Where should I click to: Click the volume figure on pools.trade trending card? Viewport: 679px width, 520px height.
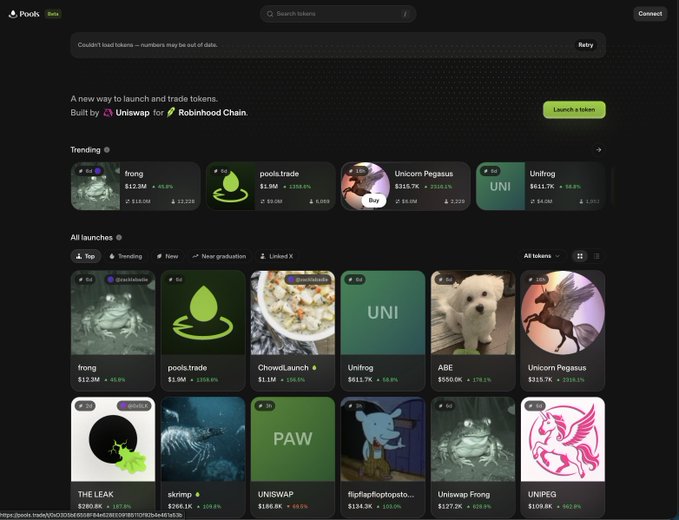pos(272,201)
